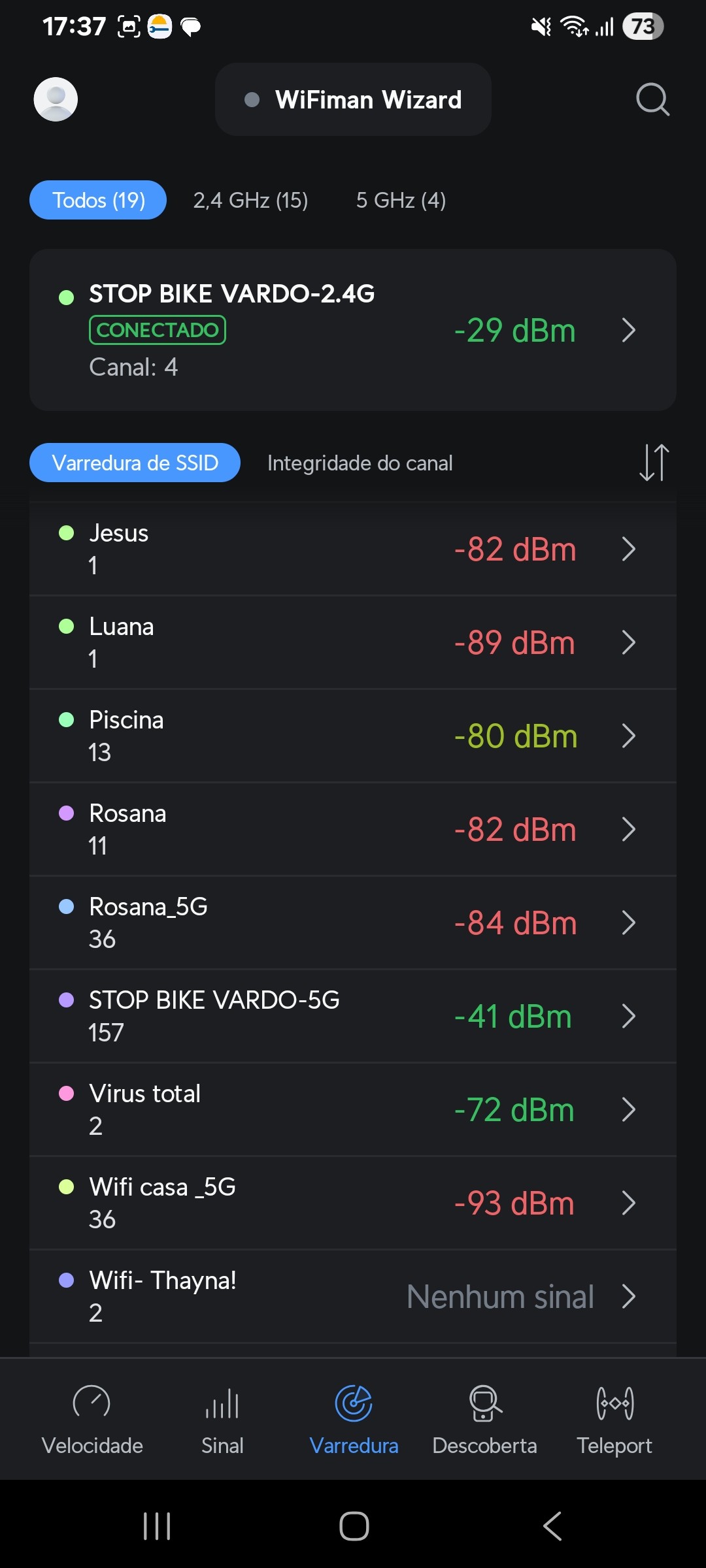
Task: Filter networks by 5 GHz (4)
Action: tap(401, 200)
